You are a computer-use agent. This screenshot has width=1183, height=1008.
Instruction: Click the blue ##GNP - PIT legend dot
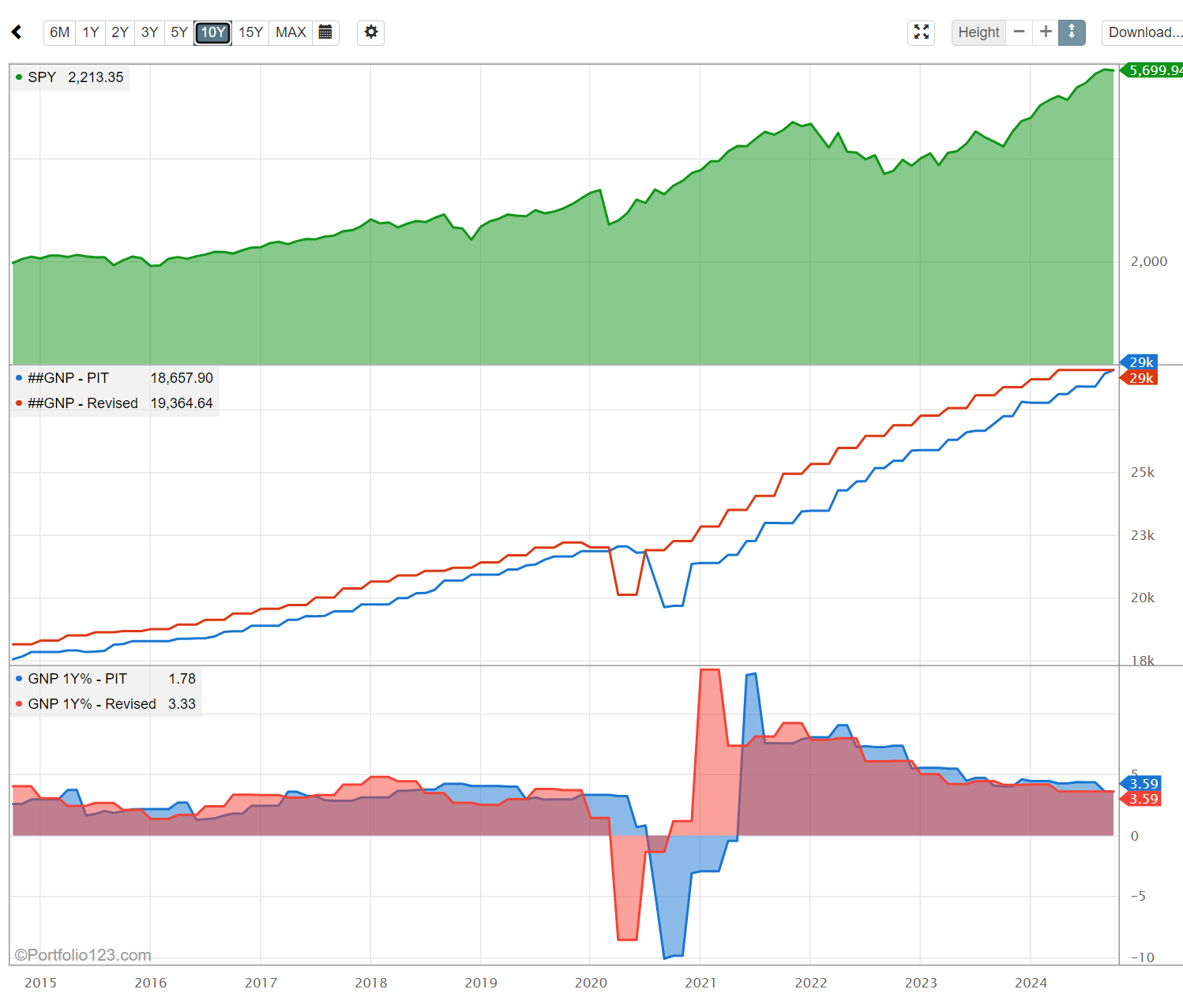point(19,378)
